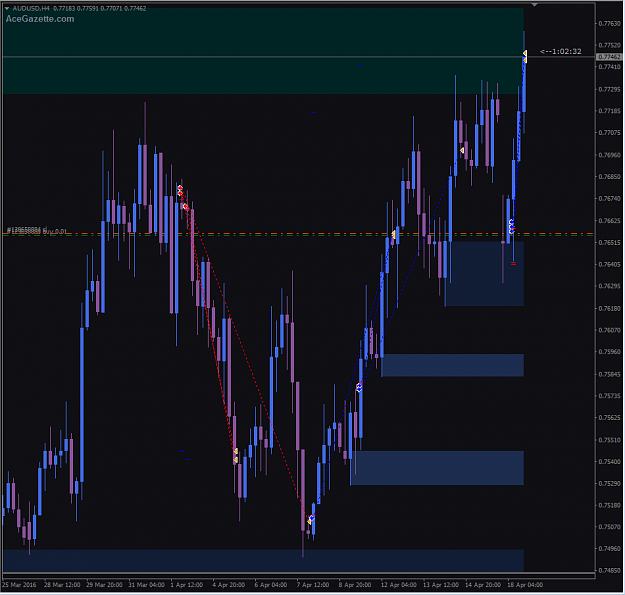Click the 0.74960 price axis label

[609, 548]
